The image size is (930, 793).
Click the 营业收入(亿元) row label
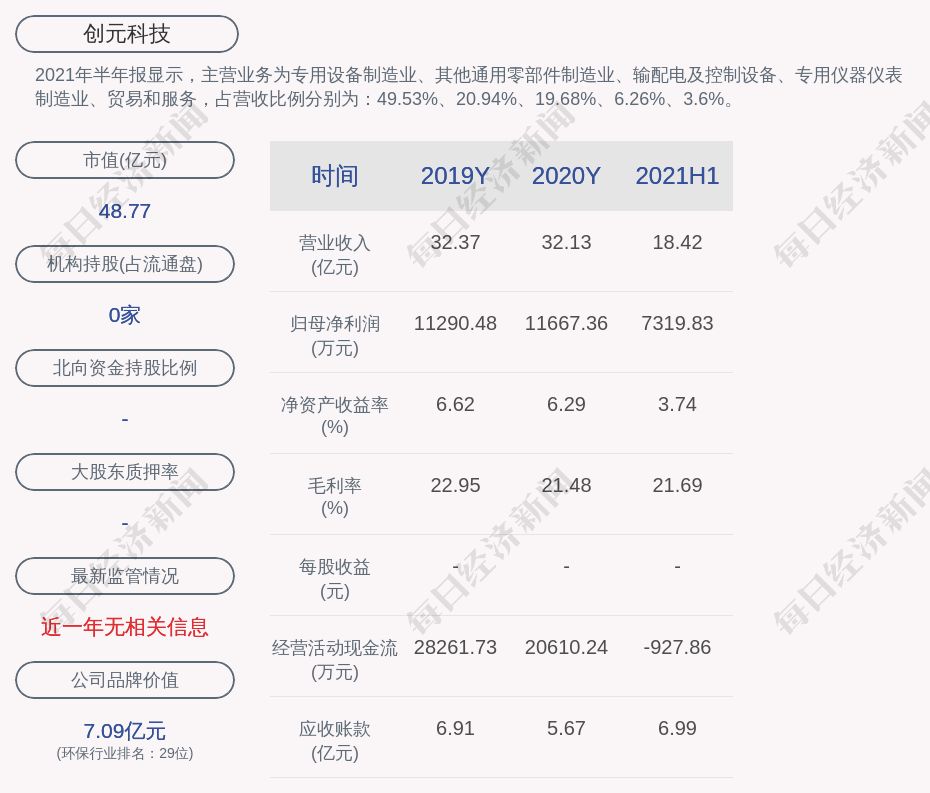coord(335,254)
